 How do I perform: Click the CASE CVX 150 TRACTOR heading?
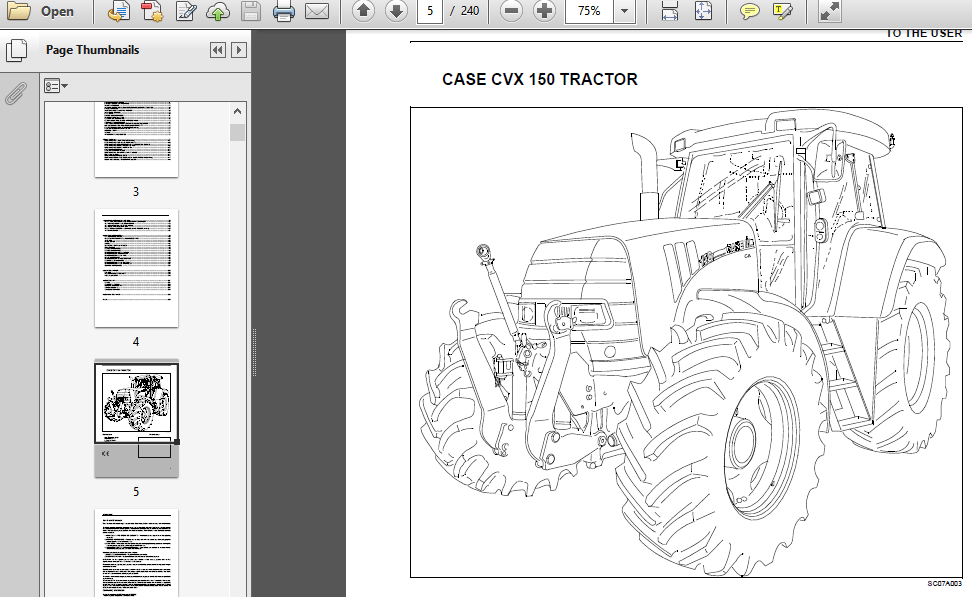coord(539,79)
